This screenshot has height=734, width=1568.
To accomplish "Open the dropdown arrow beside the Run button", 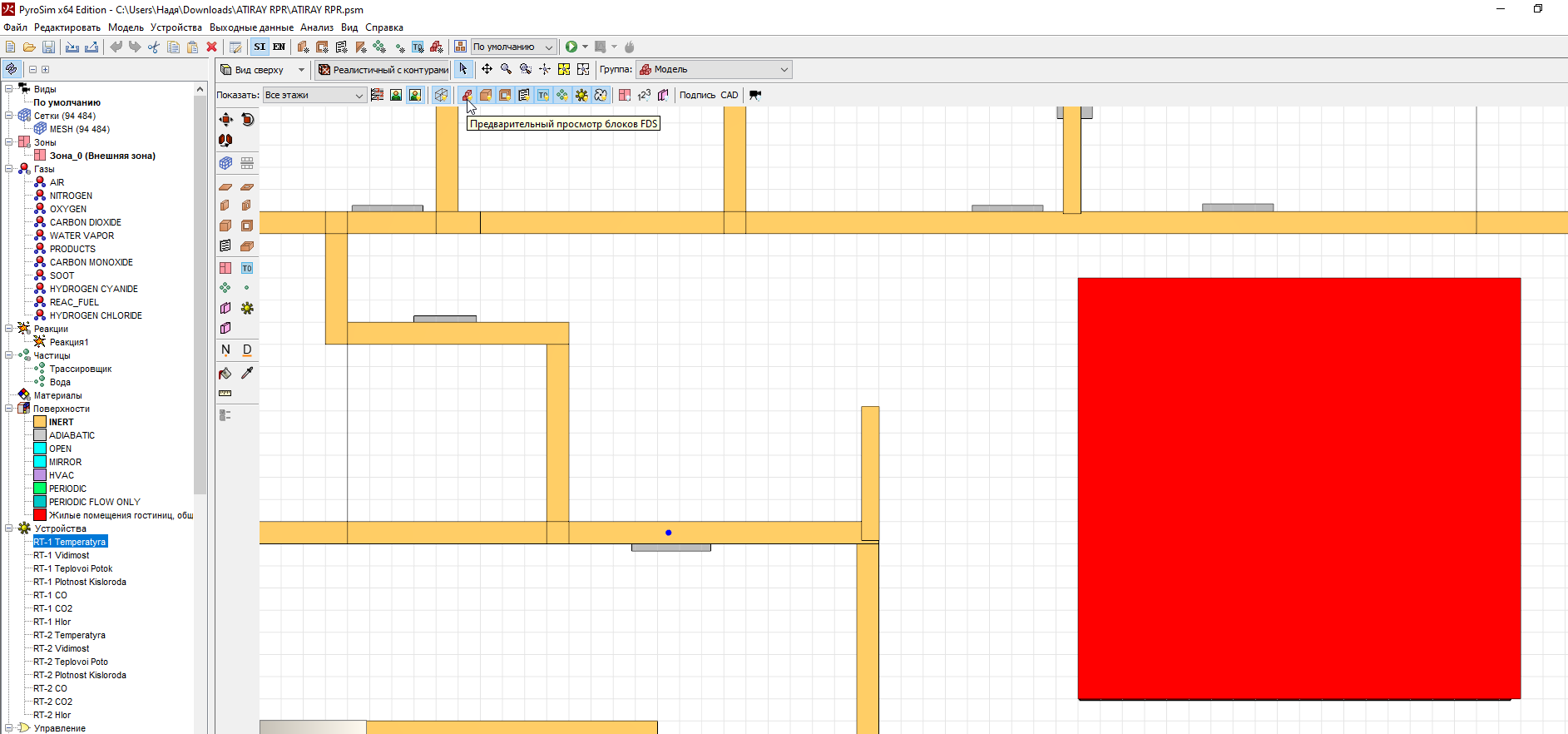I will tap(585, 47).
